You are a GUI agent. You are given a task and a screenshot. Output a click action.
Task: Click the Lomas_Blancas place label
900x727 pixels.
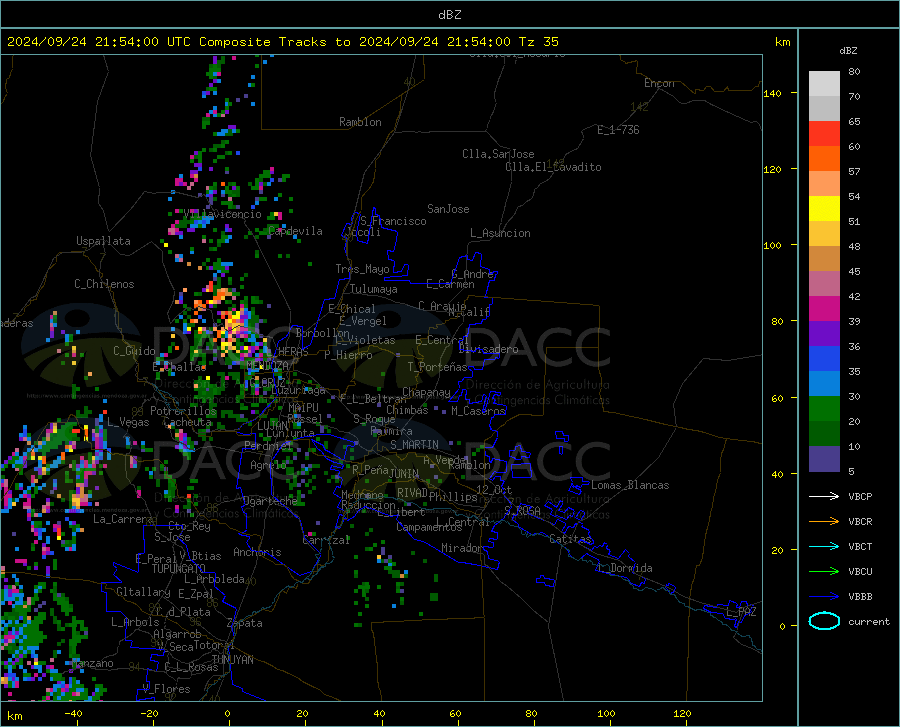[630, 485]
